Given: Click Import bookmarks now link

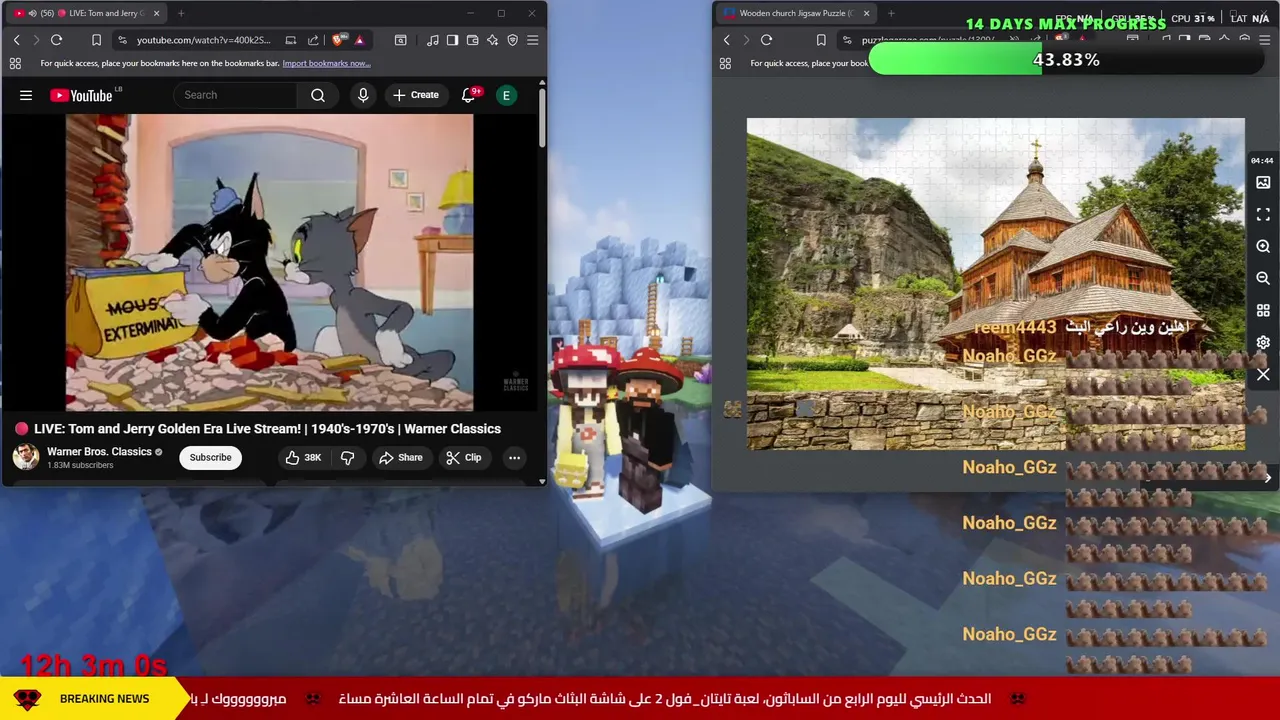Looking at the screenshot, I should click(326, 63).
